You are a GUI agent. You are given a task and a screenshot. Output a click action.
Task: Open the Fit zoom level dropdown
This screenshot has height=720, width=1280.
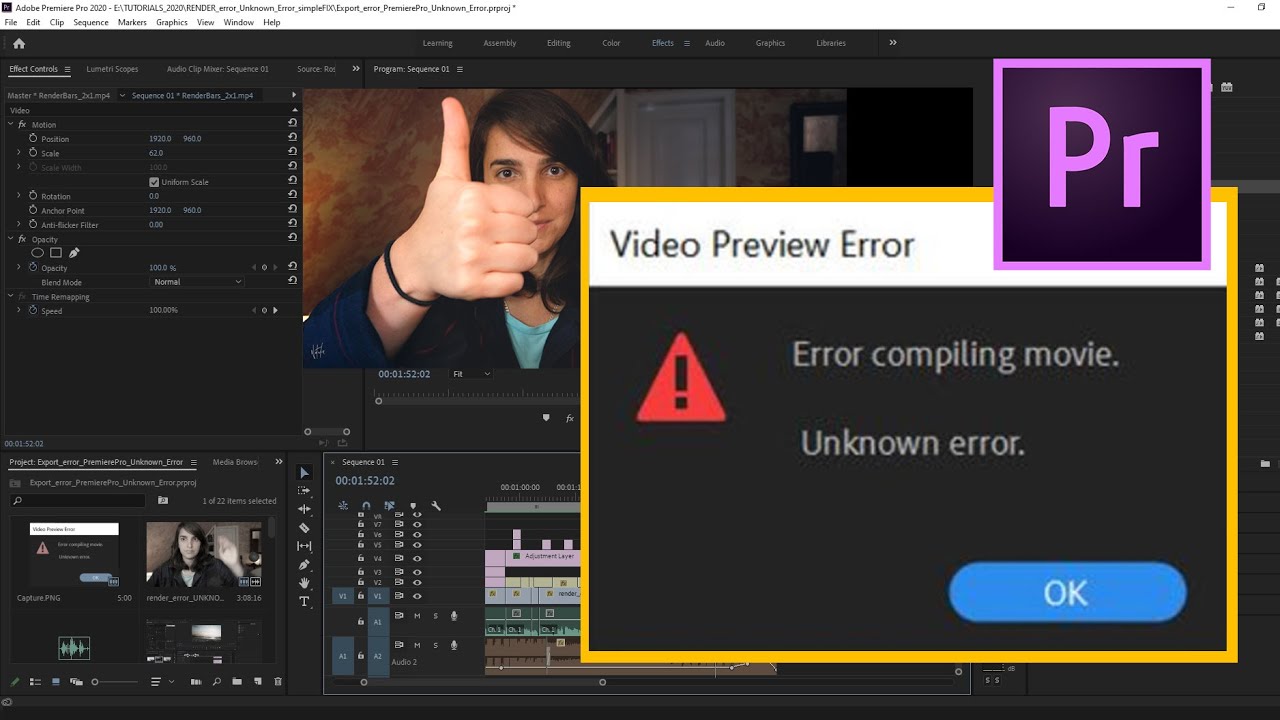[471, 374]
